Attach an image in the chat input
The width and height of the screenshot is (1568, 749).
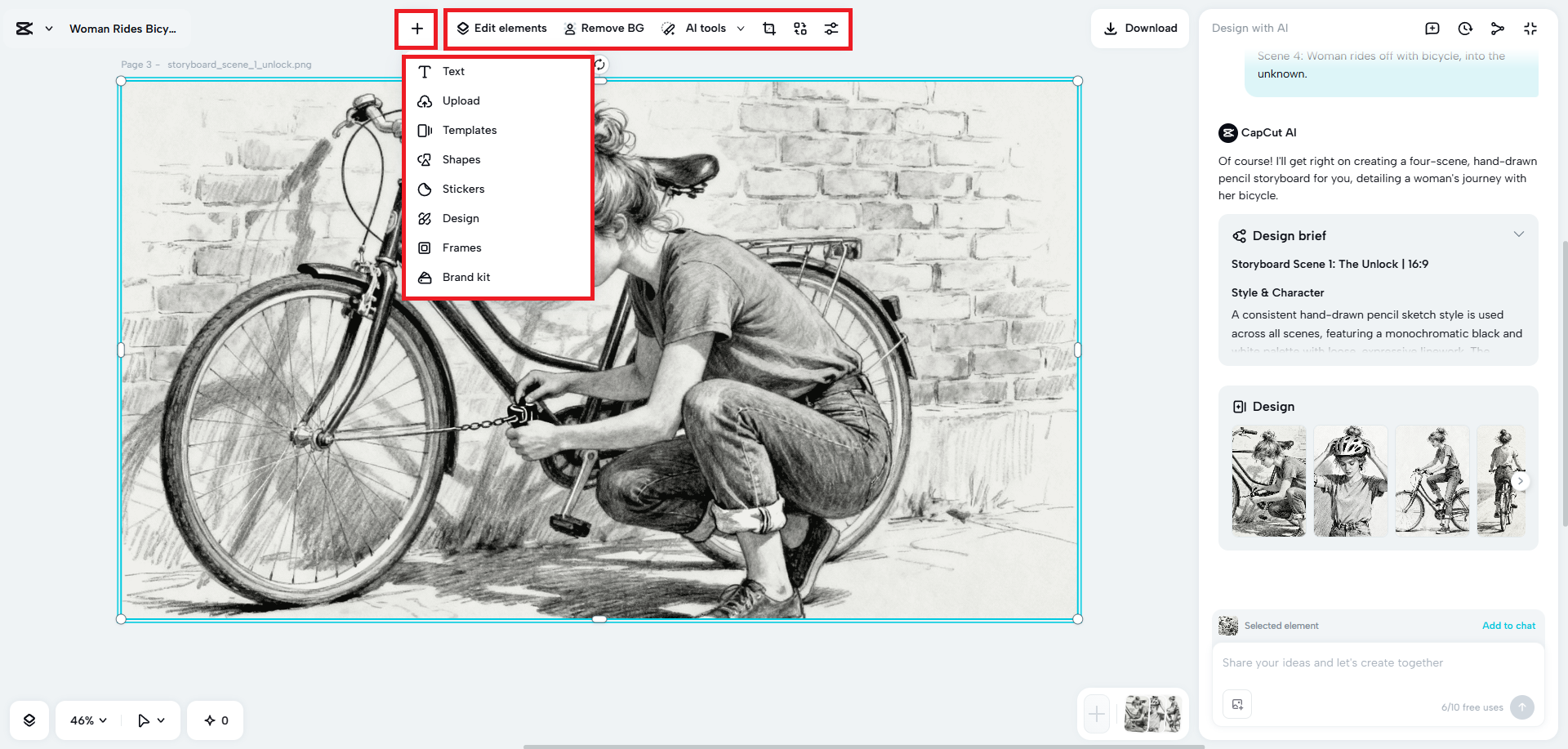click(x=1237, y=704)
